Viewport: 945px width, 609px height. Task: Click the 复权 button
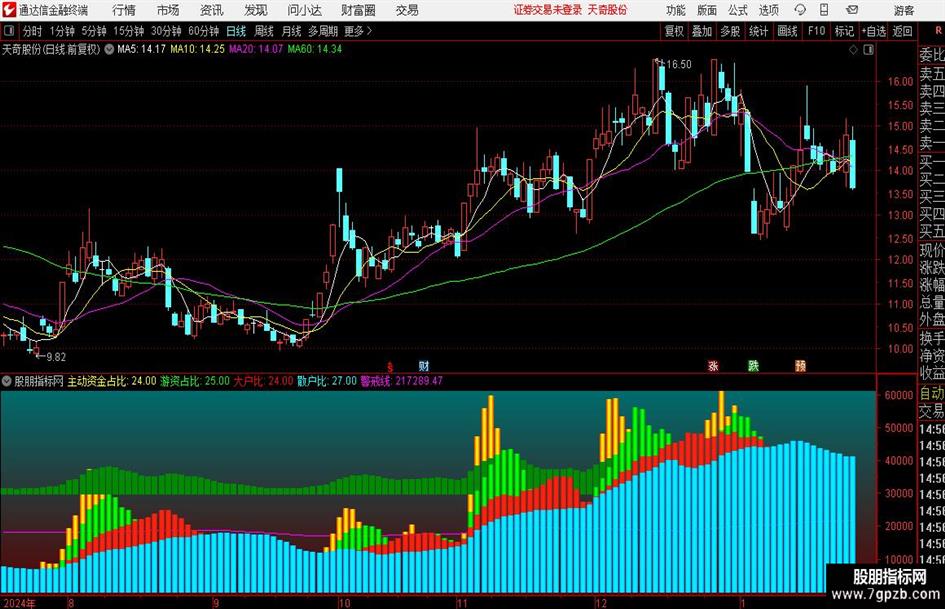click(674, 31)
